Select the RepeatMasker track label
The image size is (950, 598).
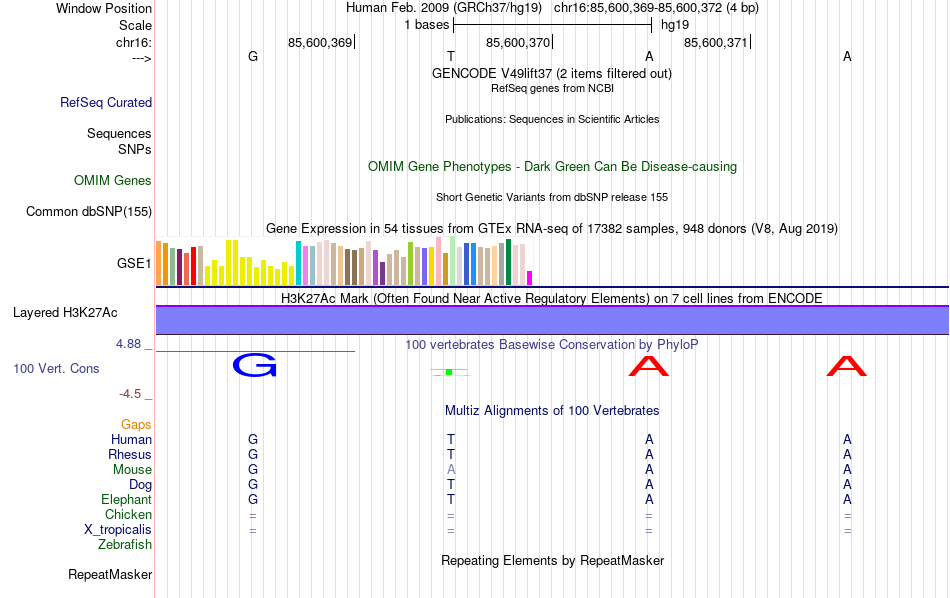point(110,574)
